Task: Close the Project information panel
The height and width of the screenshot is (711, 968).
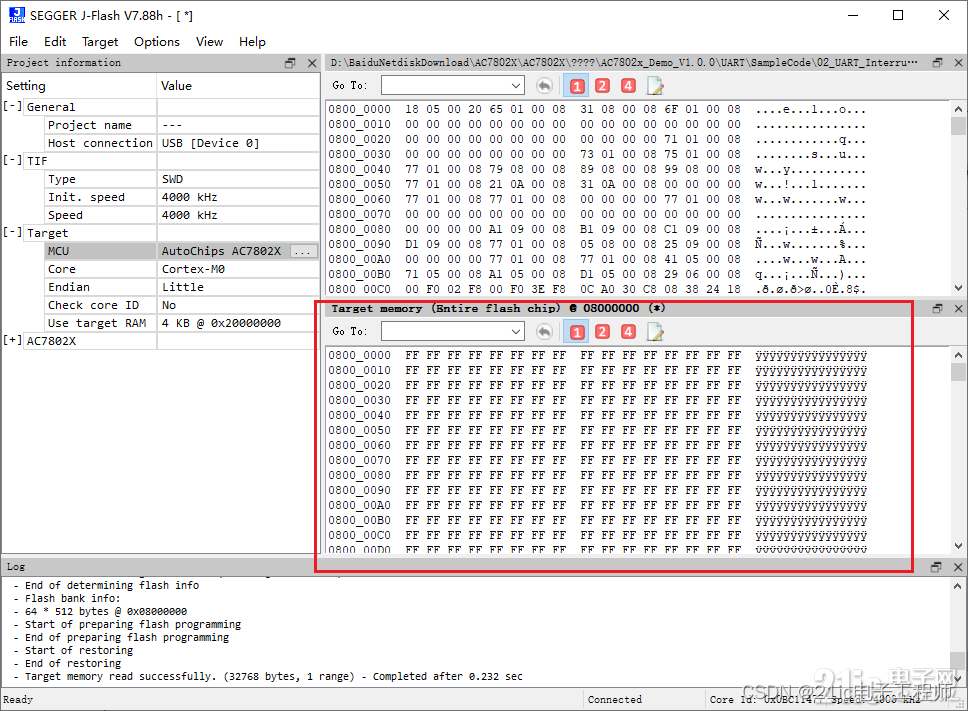Action: click(x=312, y=63)
